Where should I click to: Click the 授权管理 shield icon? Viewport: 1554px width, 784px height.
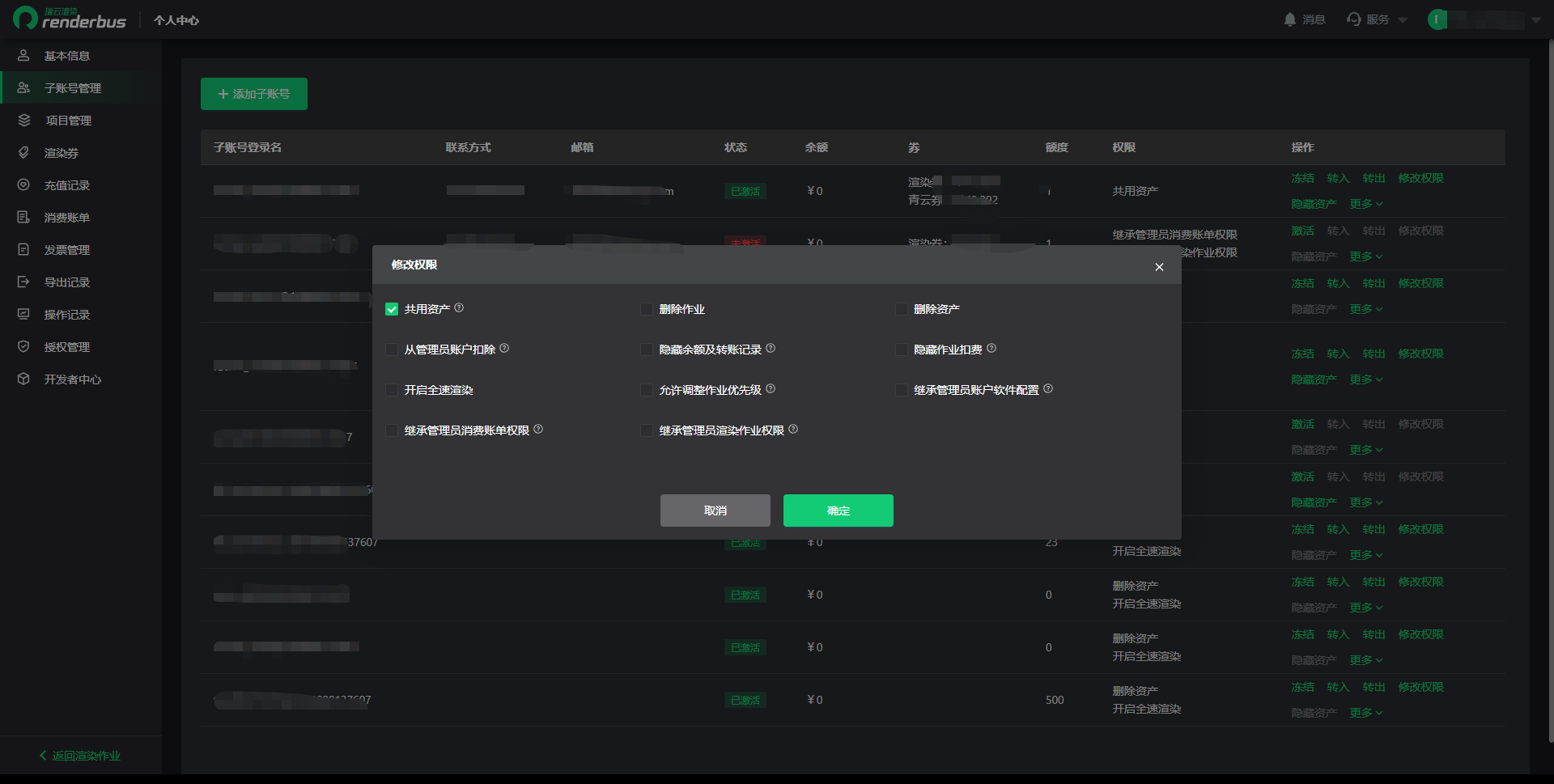(23, 346)
